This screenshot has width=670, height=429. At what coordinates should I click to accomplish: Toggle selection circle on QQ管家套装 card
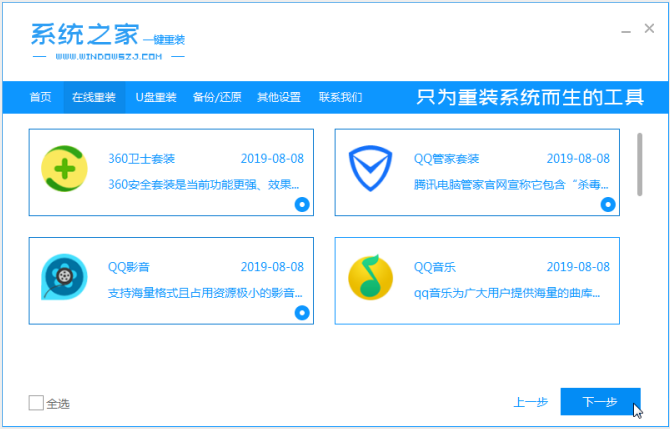608,205
